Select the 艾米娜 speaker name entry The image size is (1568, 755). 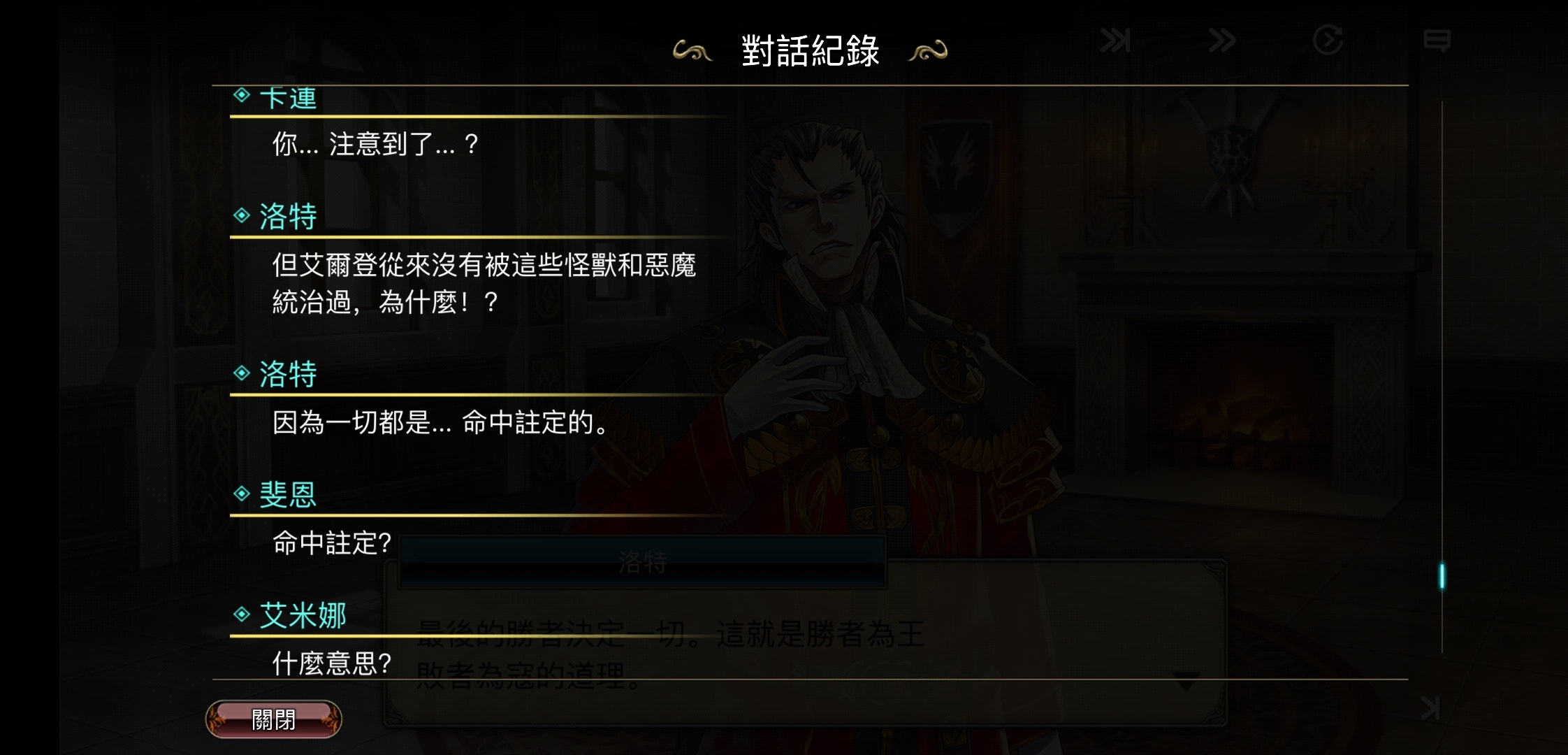303,615
